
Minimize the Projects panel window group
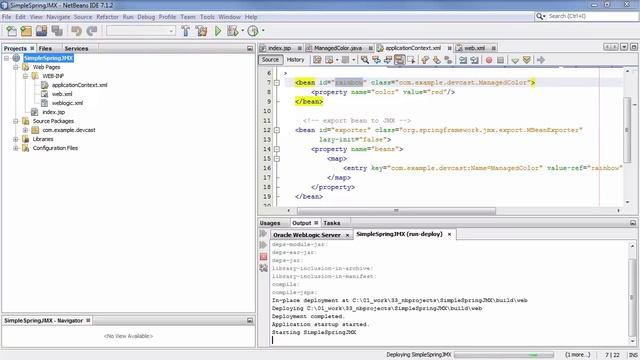coord(250,48)
